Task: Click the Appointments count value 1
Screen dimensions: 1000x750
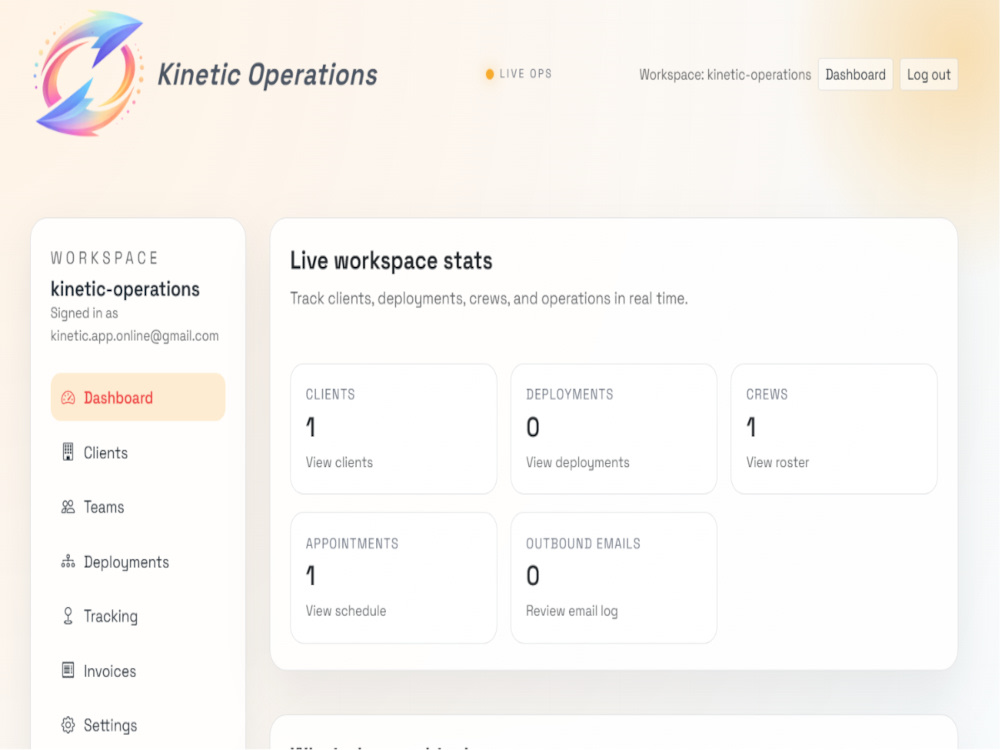Action: point(311,575)
